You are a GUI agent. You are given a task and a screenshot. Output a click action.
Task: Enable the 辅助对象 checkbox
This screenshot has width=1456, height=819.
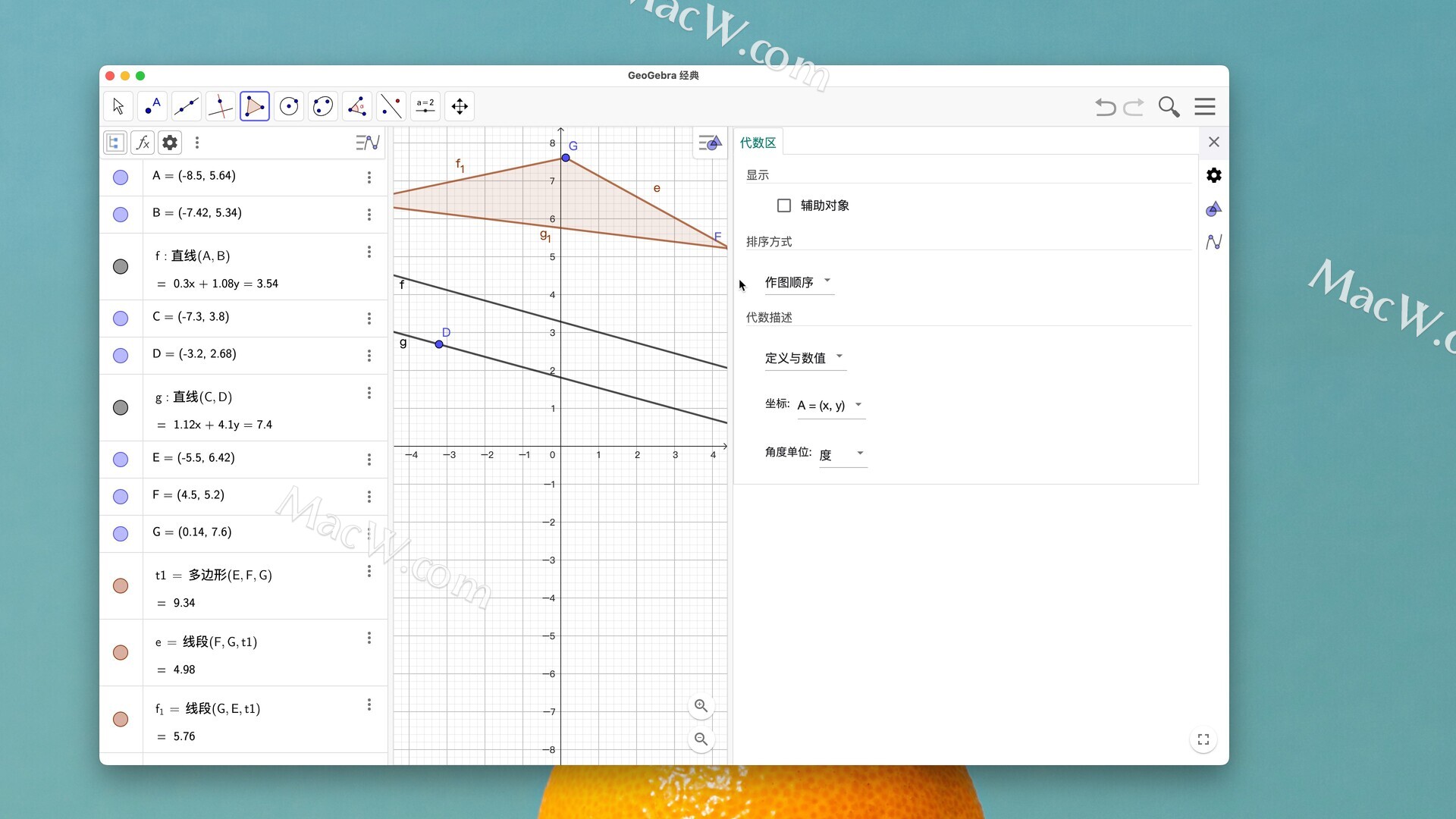click(784, 206)
